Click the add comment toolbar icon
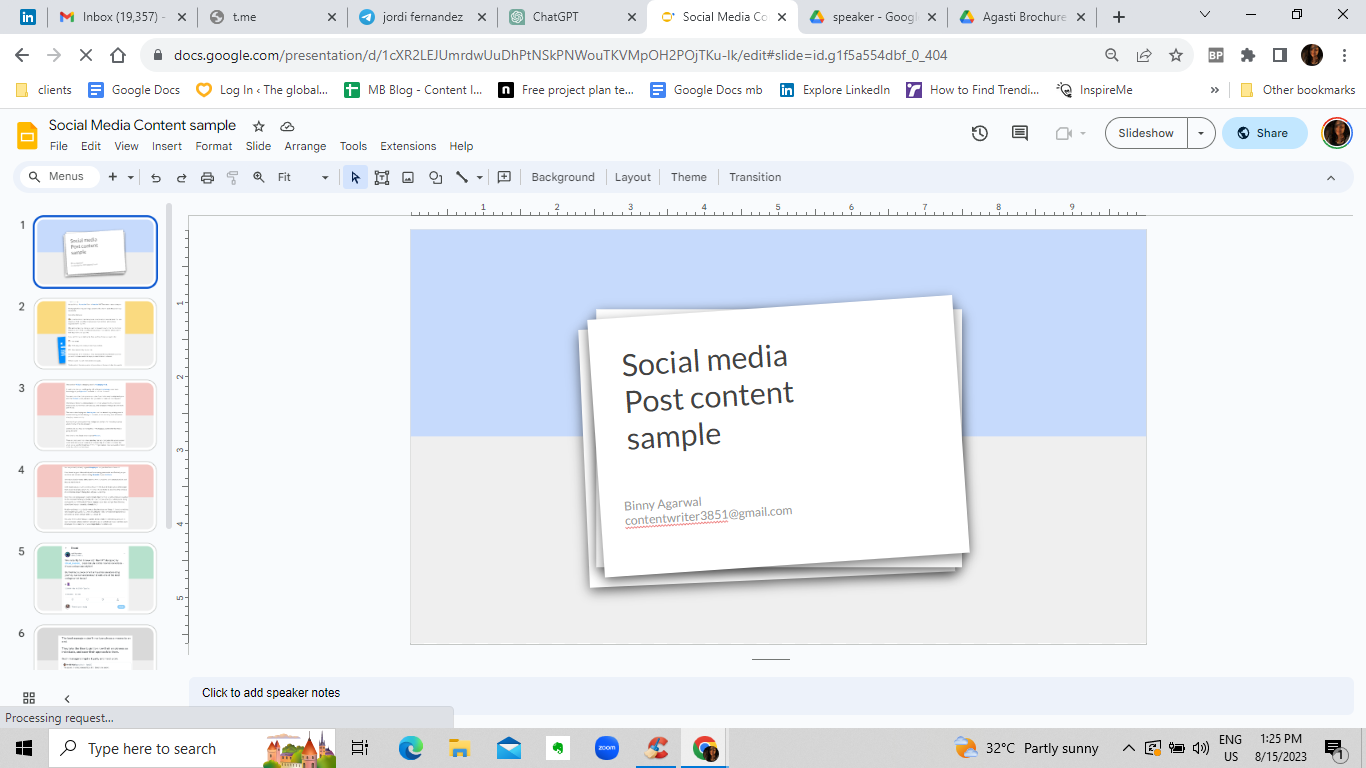Image resolution: width=1366 pixels, height=768 pixels. point(504,177)
